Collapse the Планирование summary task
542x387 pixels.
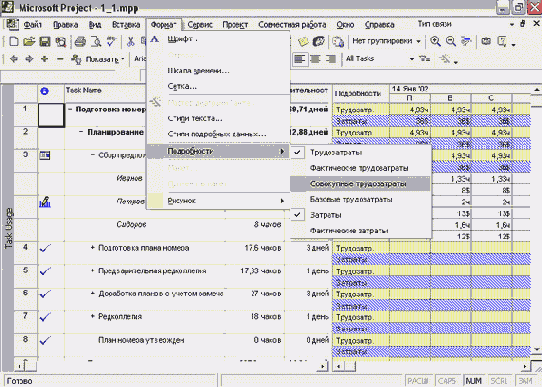pos(81,132)
